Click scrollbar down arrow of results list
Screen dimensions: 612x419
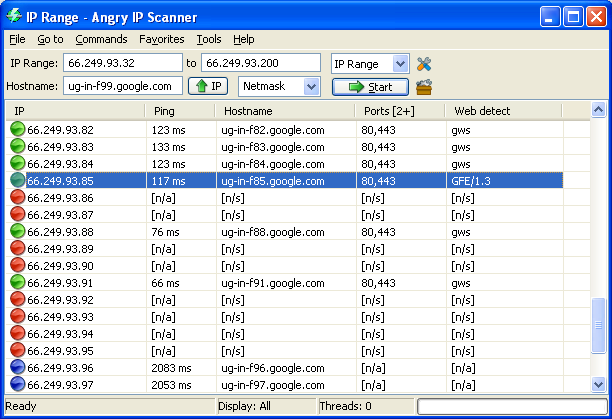click(x=598, y=385)
